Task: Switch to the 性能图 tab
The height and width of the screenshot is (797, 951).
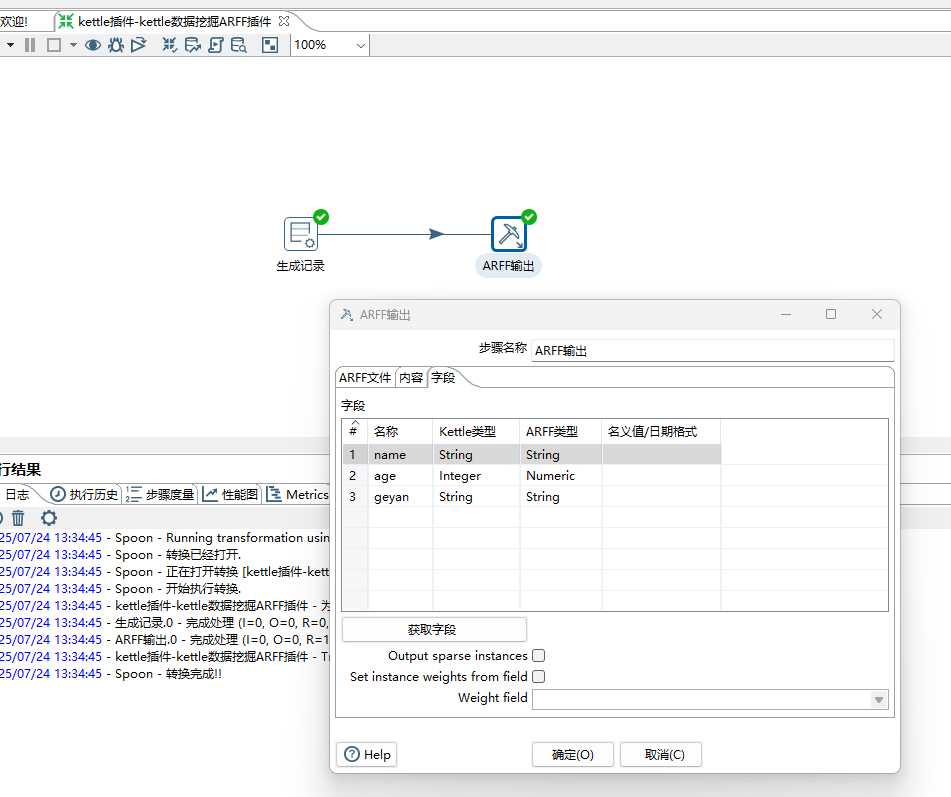Action: pyautogui.click(x=230, y=495)
